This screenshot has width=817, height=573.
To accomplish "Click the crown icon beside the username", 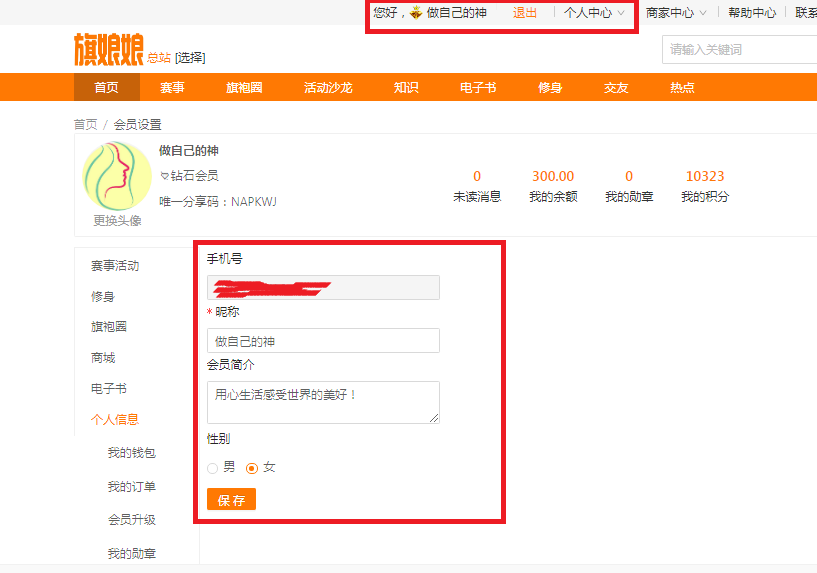I will (x=416, y=13).
